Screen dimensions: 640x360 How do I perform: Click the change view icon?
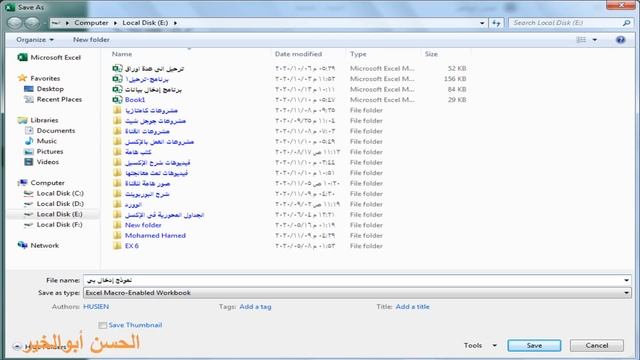(x=581, y=40)
